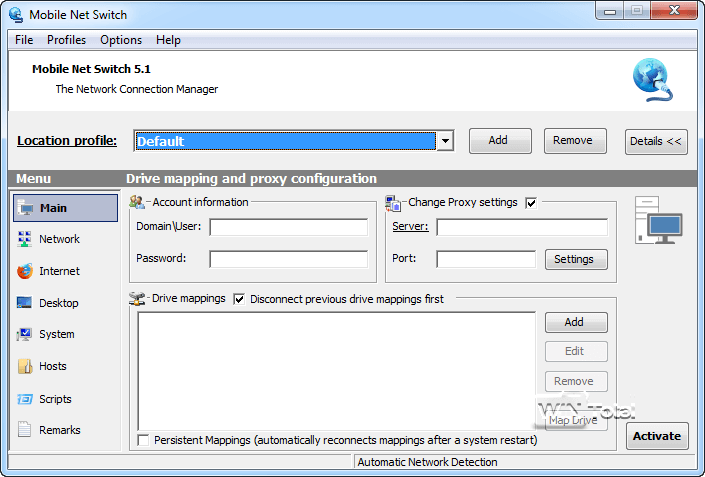
Task: Click The Network Connection Manager subtitle
Action: pos(137,89)
